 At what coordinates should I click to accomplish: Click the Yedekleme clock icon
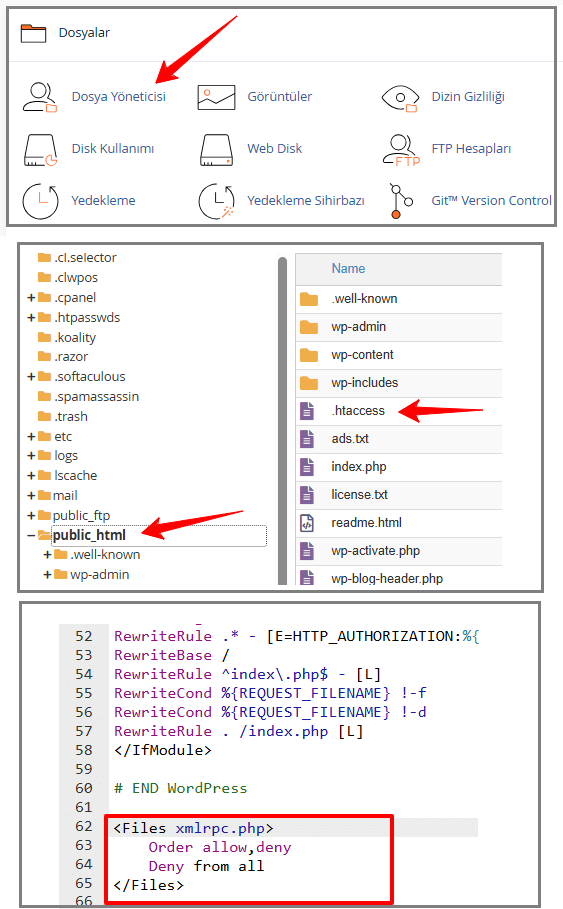click(40, 201)
